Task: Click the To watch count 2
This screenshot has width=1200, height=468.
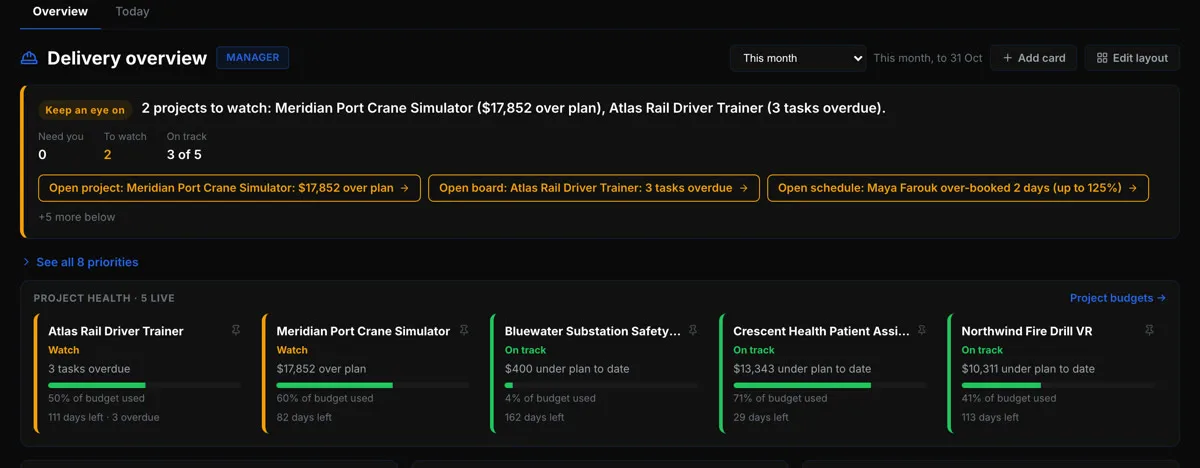Action: [x=107, y=154]
